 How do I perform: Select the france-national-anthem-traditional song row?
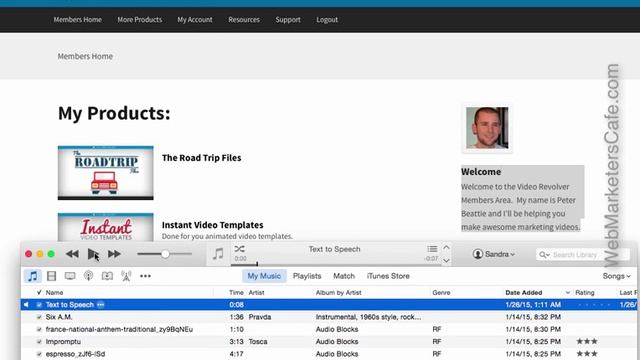coord(329,329)
